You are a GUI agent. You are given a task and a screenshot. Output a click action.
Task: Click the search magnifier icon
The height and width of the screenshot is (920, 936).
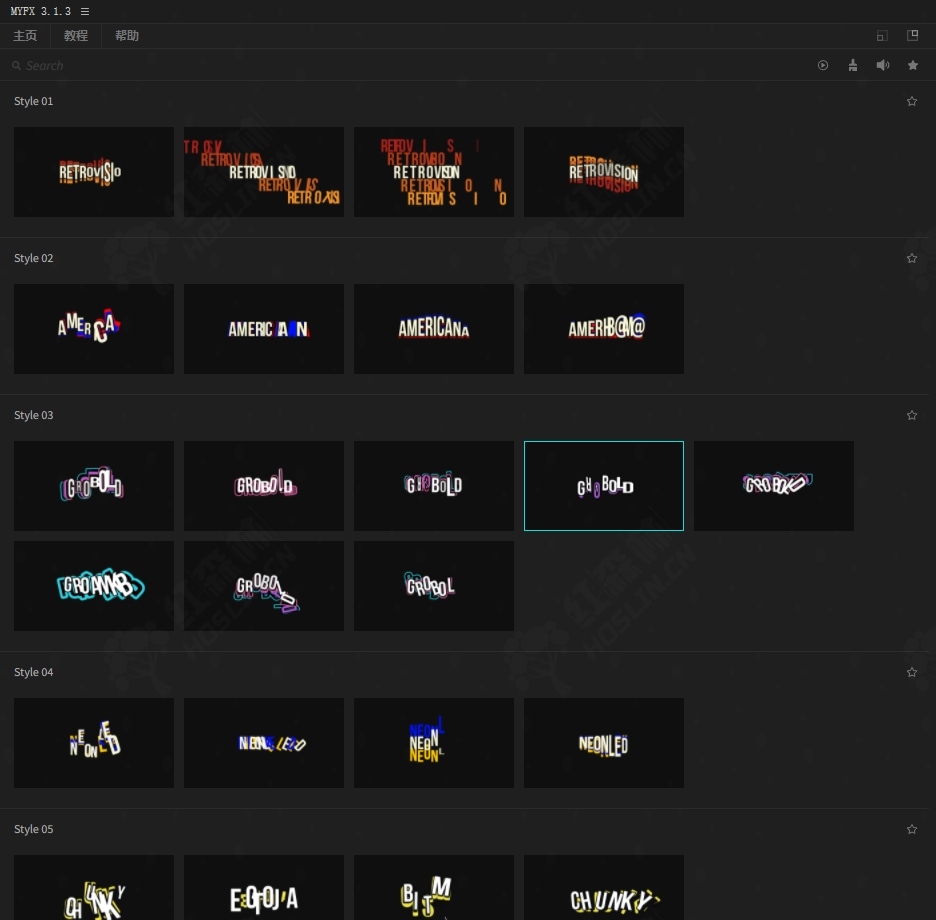click(x=16, y=66)
